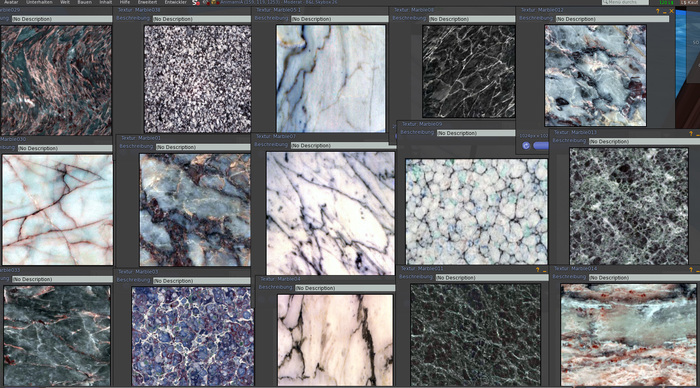Viewport: 700px width, 388px height.
Task: Open the Avatar menu
Action: point(11,2)
